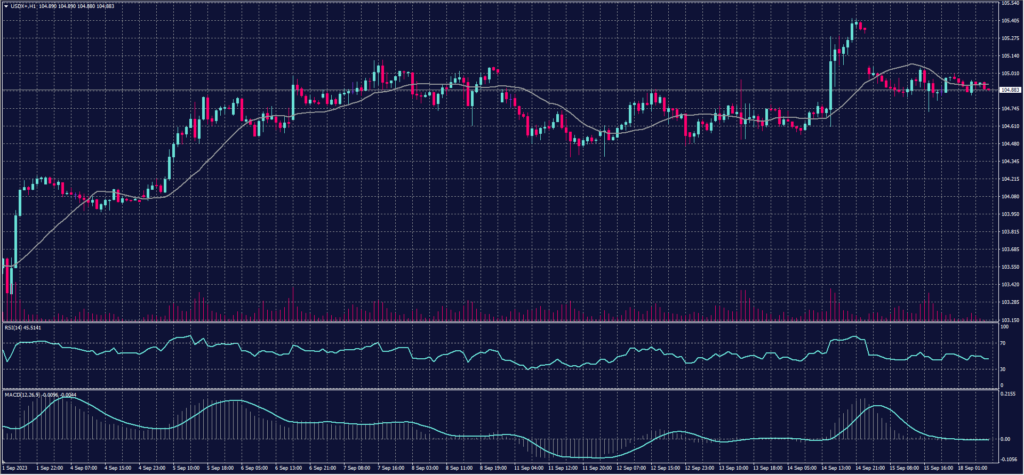Screen dimensions: 1024x475
Task: Click the separator between RSI and MACD panels
Action: click(x=500, y=388)
